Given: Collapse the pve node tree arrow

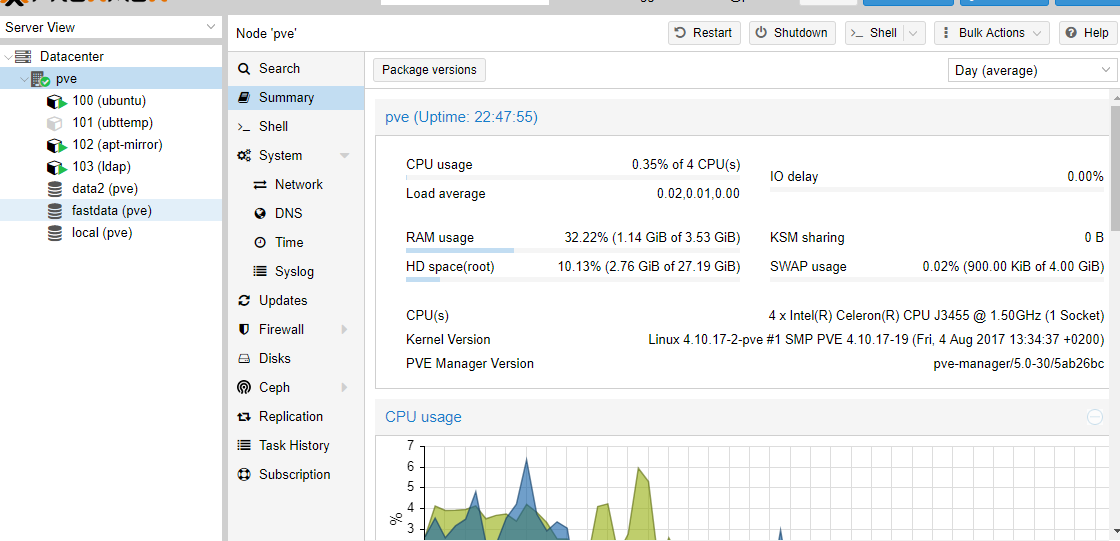Looking at the screenshot, I should [25, 78].
